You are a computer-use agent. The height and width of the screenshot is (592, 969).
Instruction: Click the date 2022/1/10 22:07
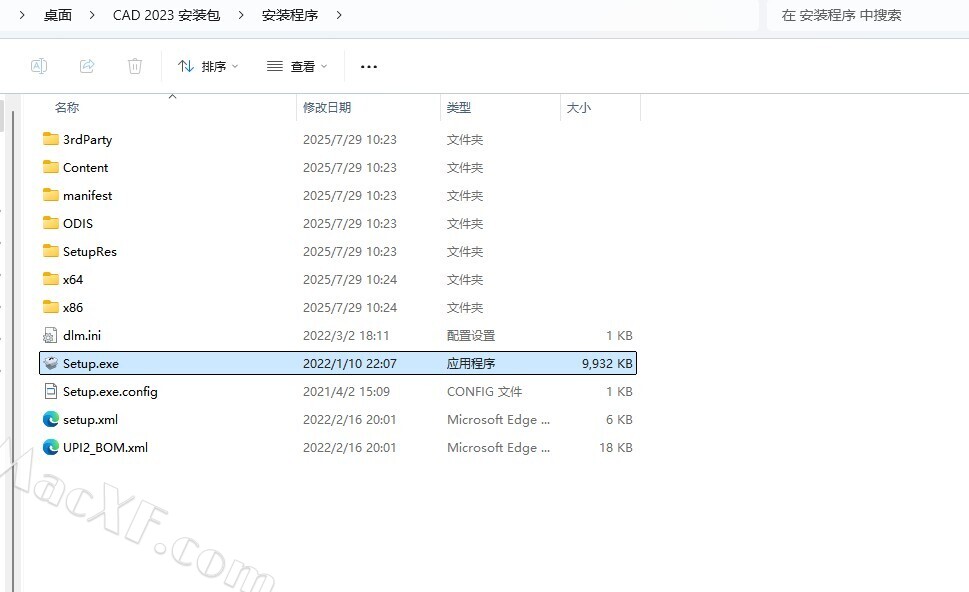pyautogui.click(x=350, y=363)
